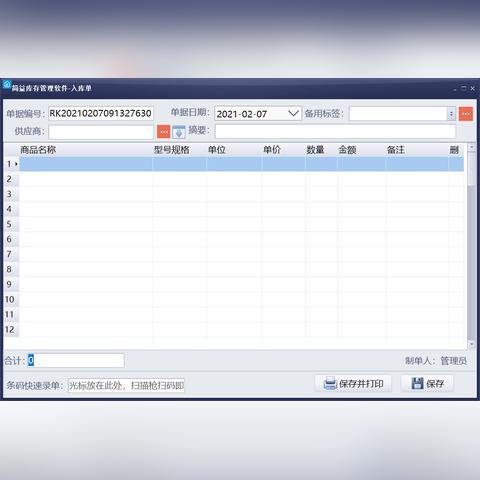This screenshot has height=480, width=480.
Task: Expand the 单据日期 date dropdown arrow
Action: click(x=293, y=114)
